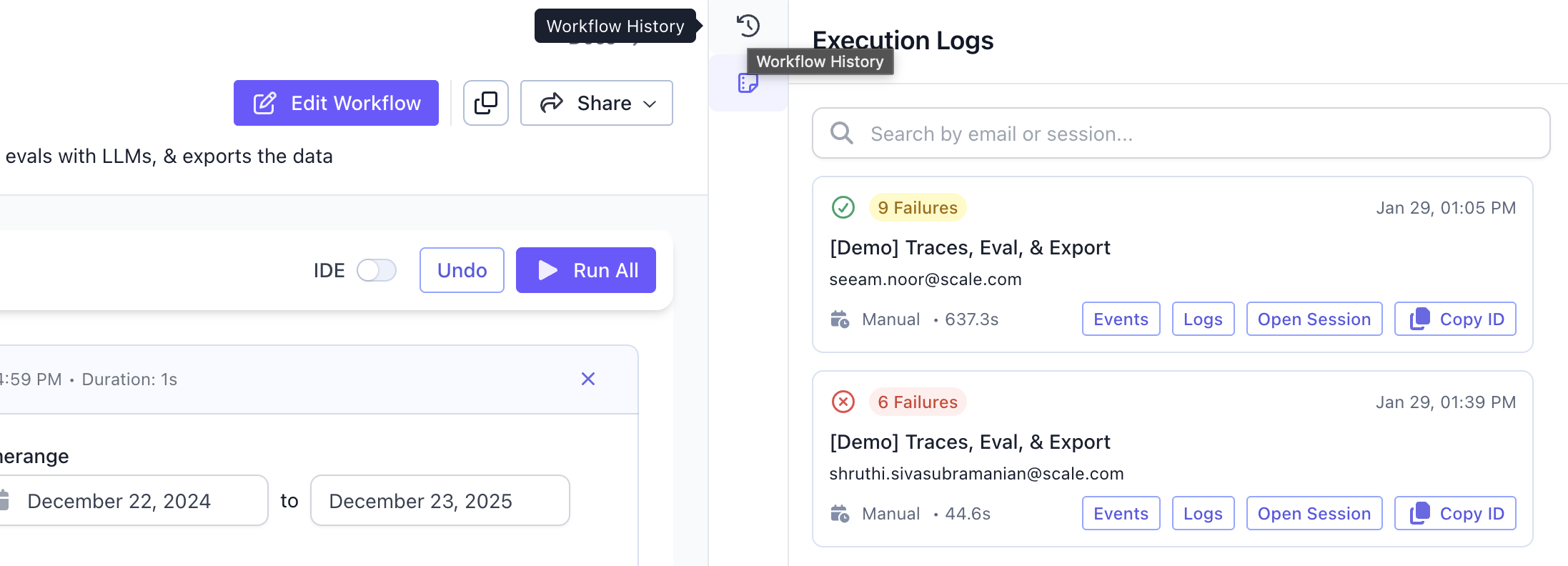Click the 9 Failures badge
This screenshot has width=1568, height=566.
[x=918, y=207]
